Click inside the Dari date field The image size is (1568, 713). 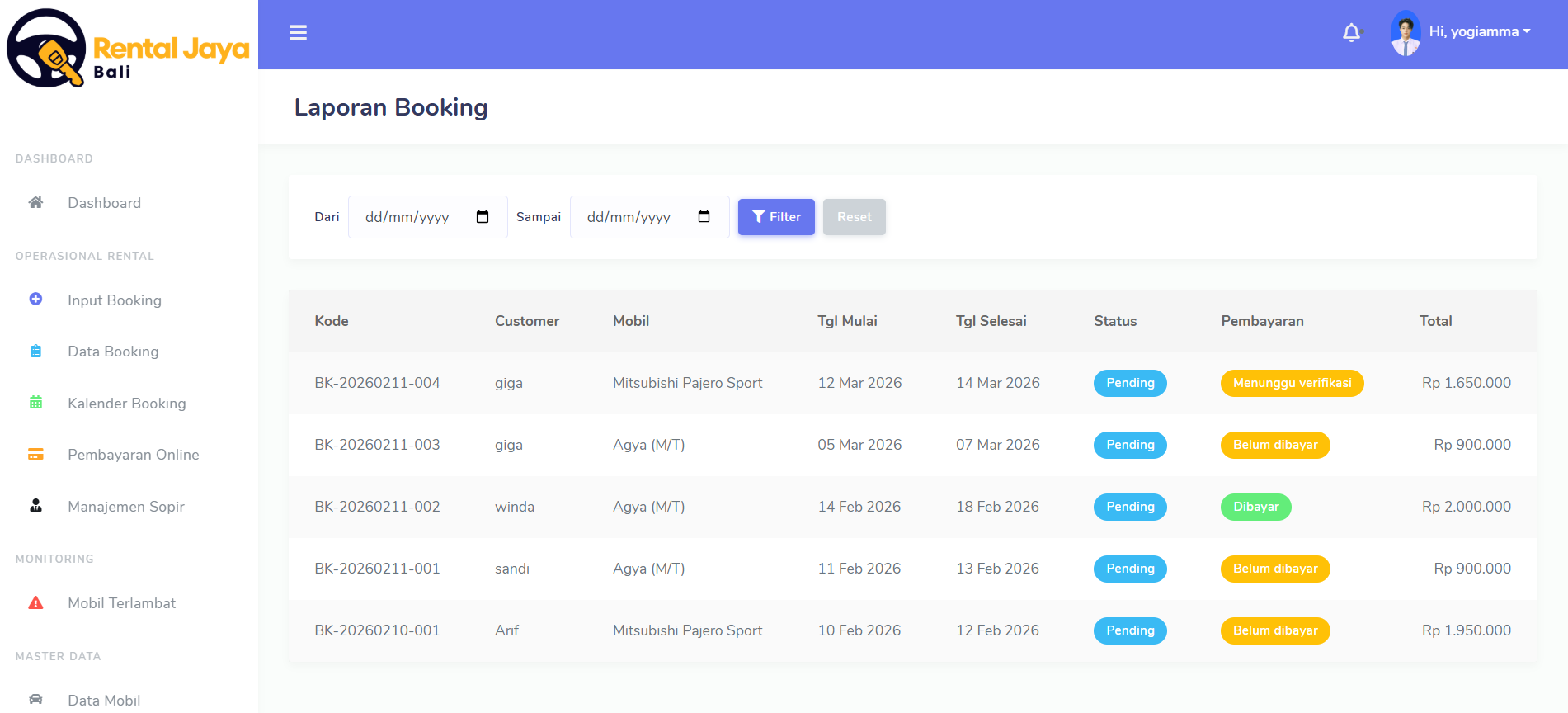(407, 217)
